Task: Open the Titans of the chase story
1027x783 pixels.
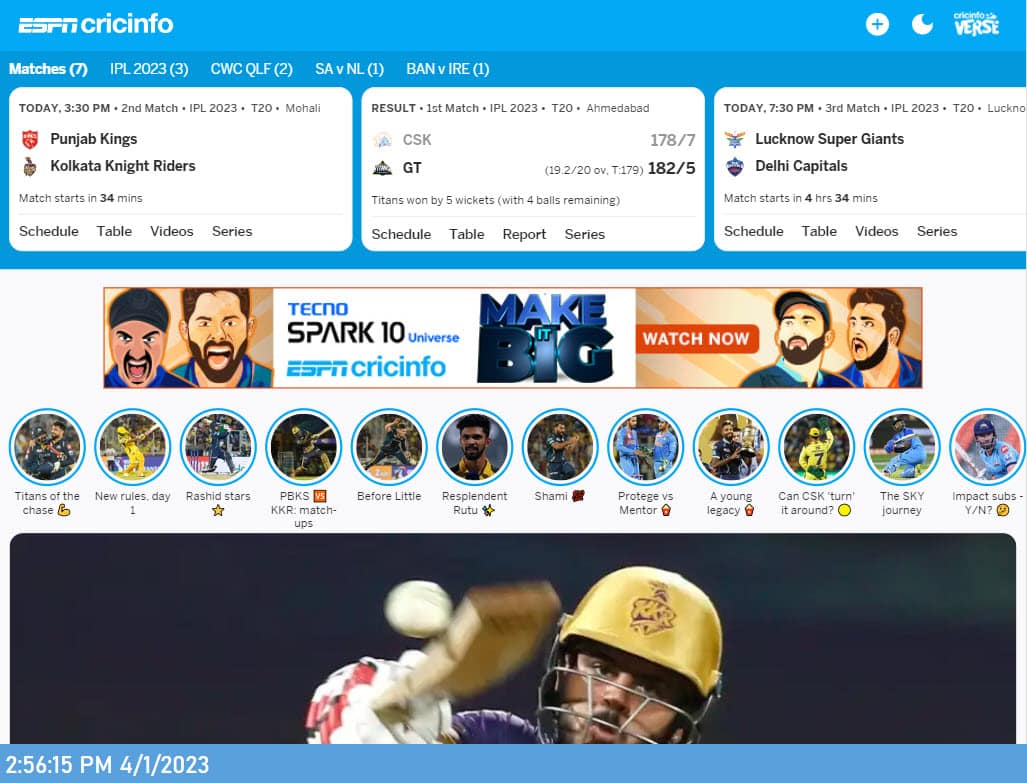Action: pos(47,446)
